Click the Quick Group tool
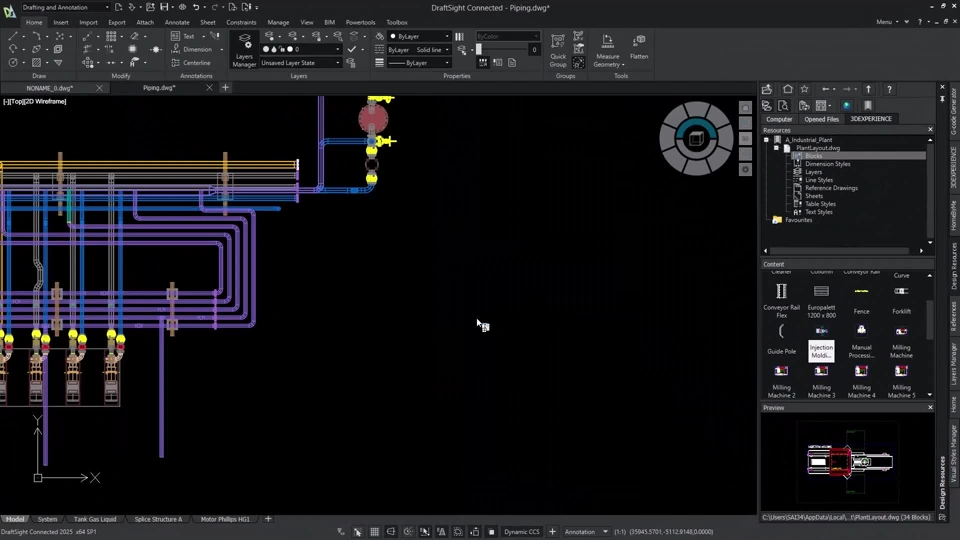960x540 pixels. click(558, 50)
